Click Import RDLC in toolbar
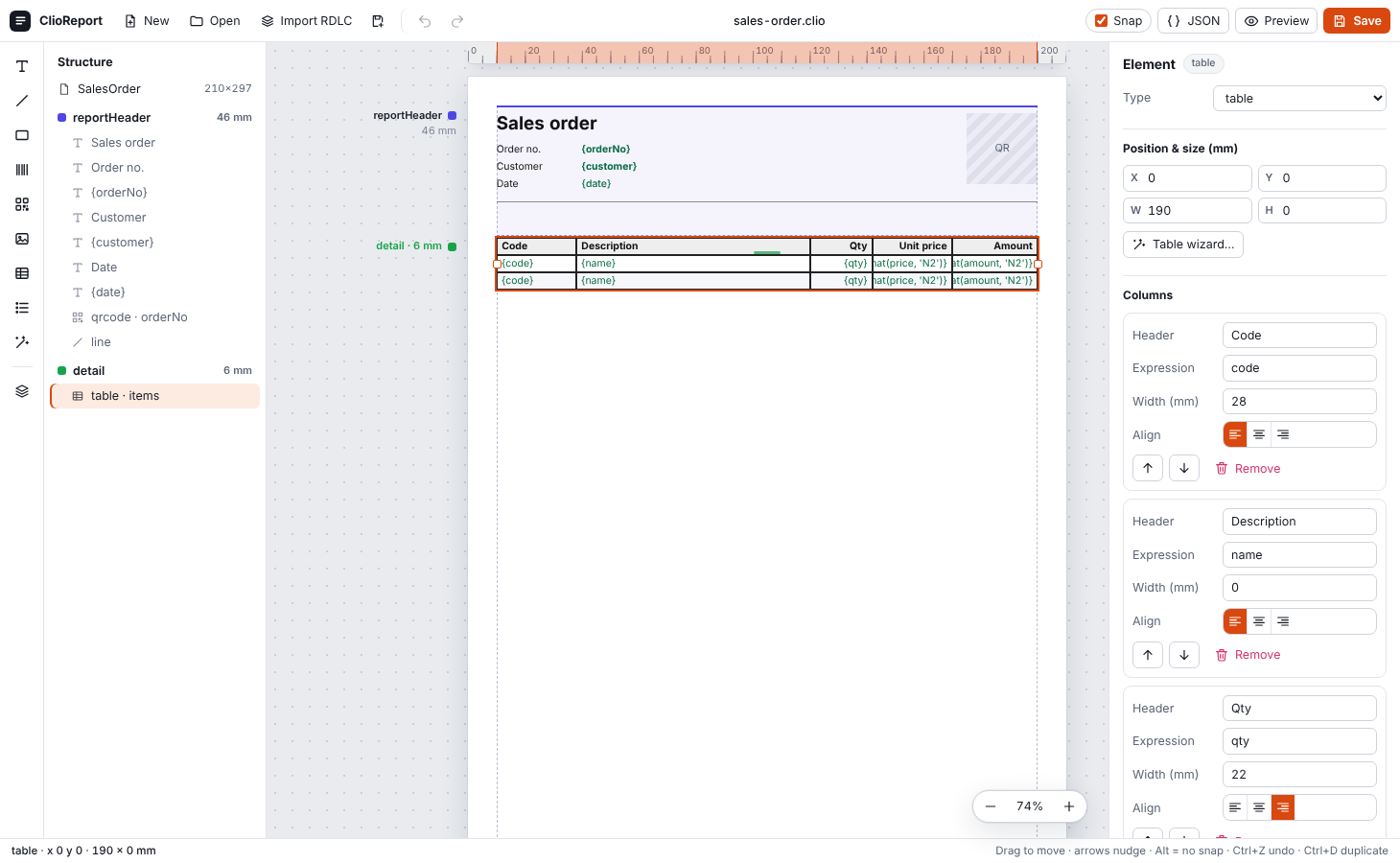Image resolution: width=1400 pixels, height=863 pixels. click(x=307, y=21)
